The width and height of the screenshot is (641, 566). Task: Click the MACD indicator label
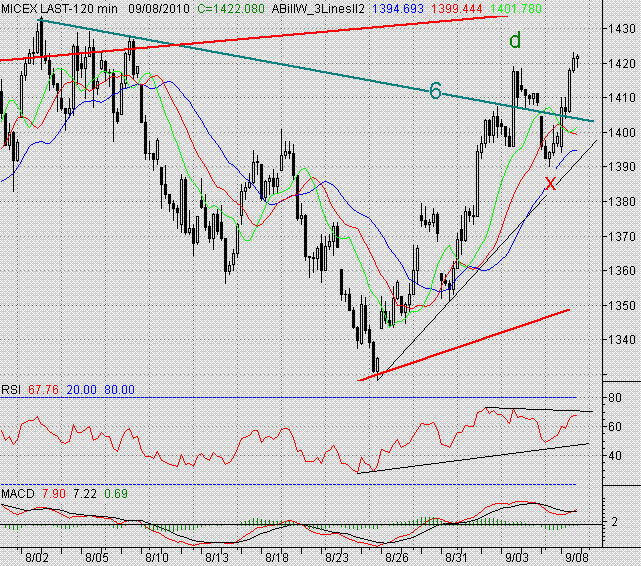(18, 494)
